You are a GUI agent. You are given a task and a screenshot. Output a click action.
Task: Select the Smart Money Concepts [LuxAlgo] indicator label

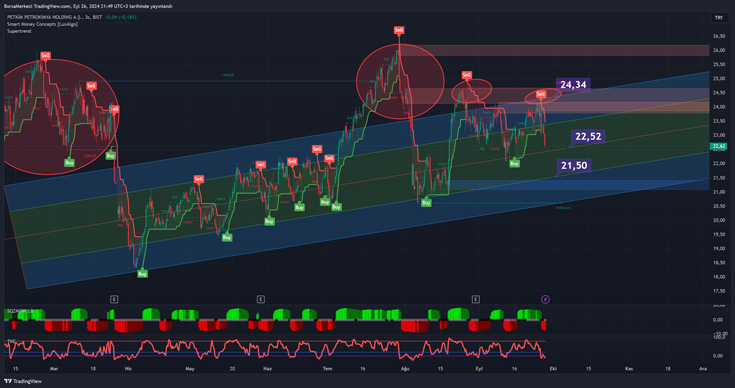pyautogui.click(x=42, y=24)
